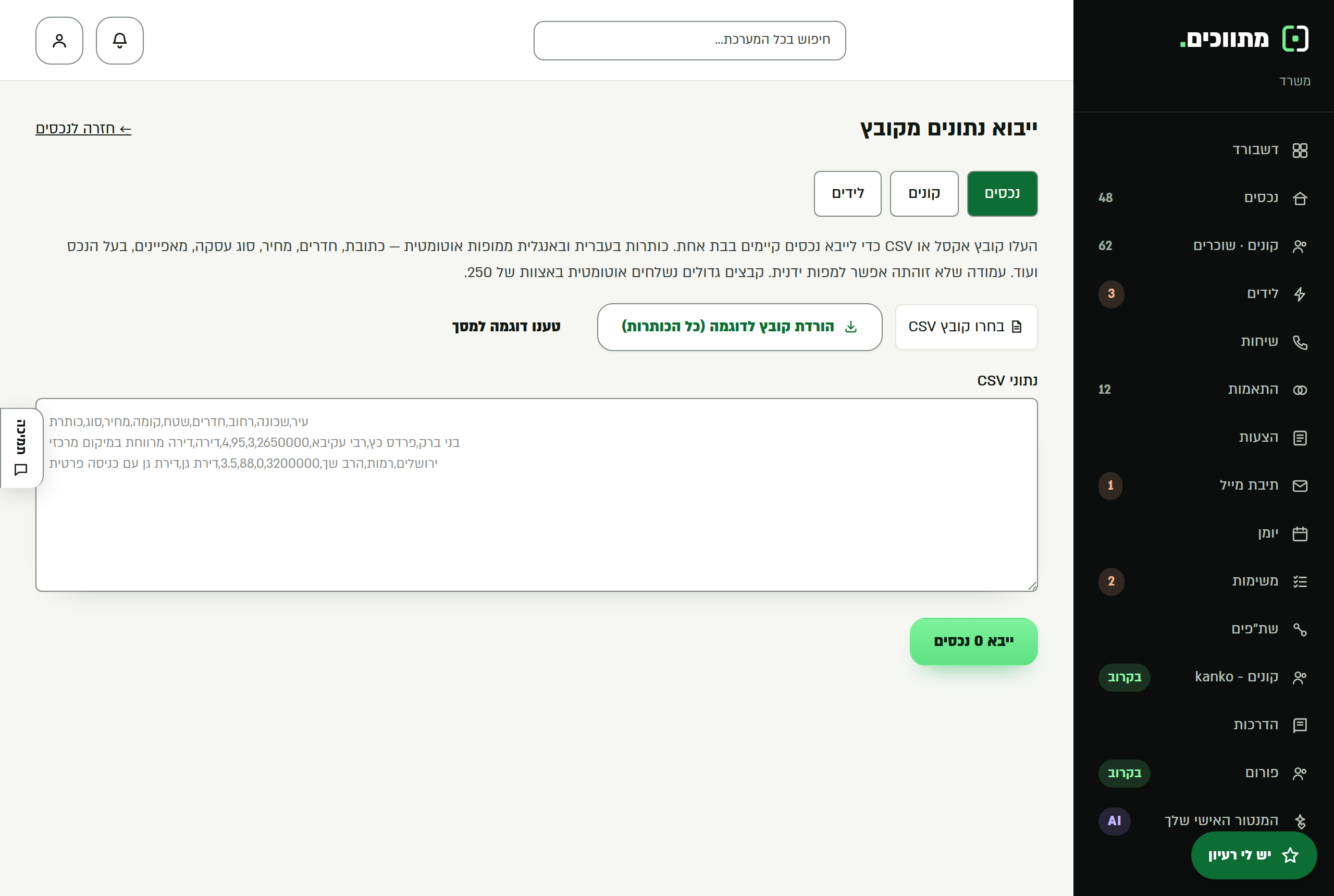The image size is (1334, 896).
Task: Open שיחות phone item
Action: [x=1203, y=342]
